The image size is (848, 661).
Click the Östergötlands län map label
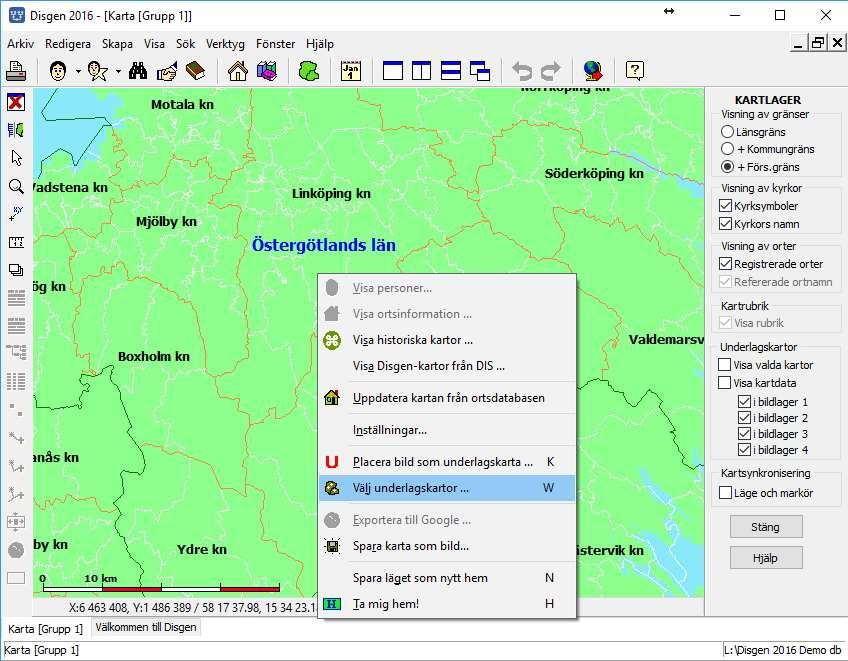[323, 245]
